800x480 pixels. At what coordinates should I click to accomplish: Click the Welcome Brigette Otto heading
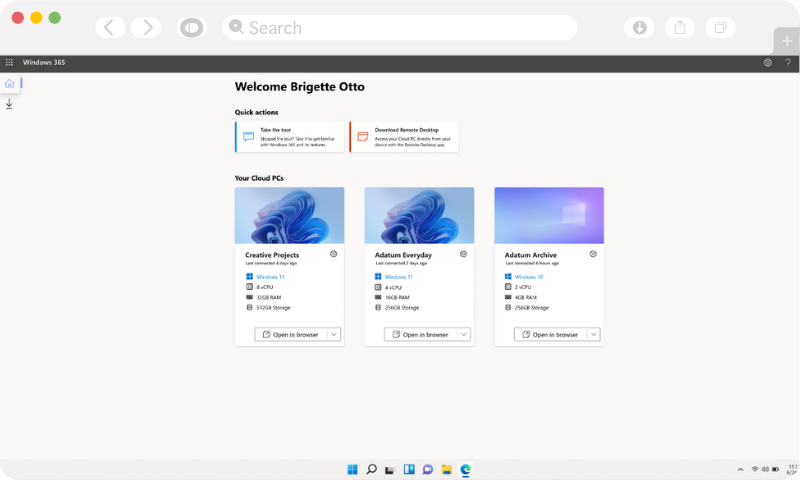pyautogui.click(x=299, y=87)
